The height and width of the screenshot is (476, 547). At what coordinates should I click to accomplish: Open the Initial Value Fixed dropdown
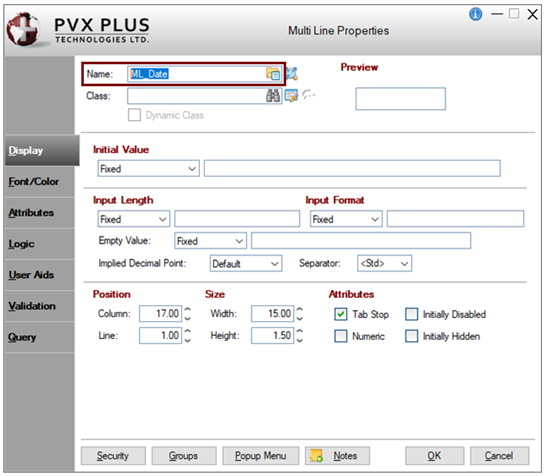click(148, 169)
